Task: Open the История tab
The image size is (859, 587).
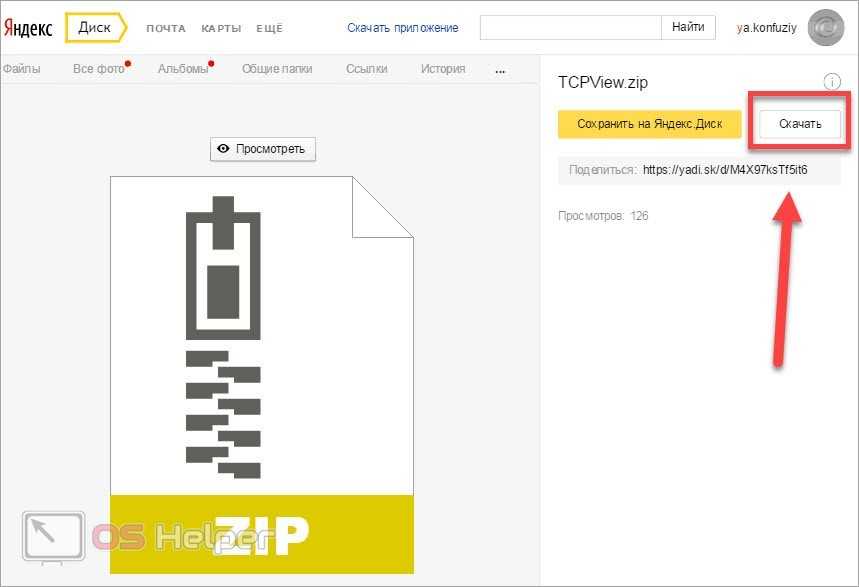Action: click(x=443, y=69)
